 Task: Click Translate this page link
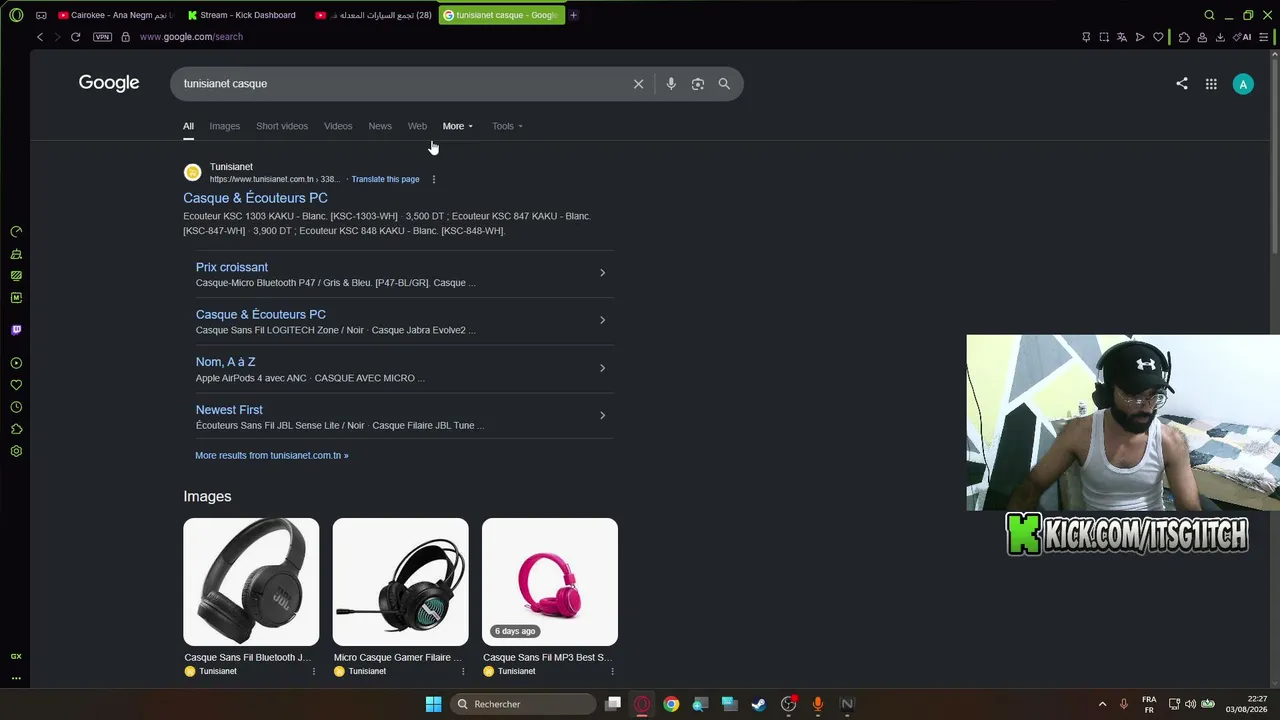[x=385, y=179]
